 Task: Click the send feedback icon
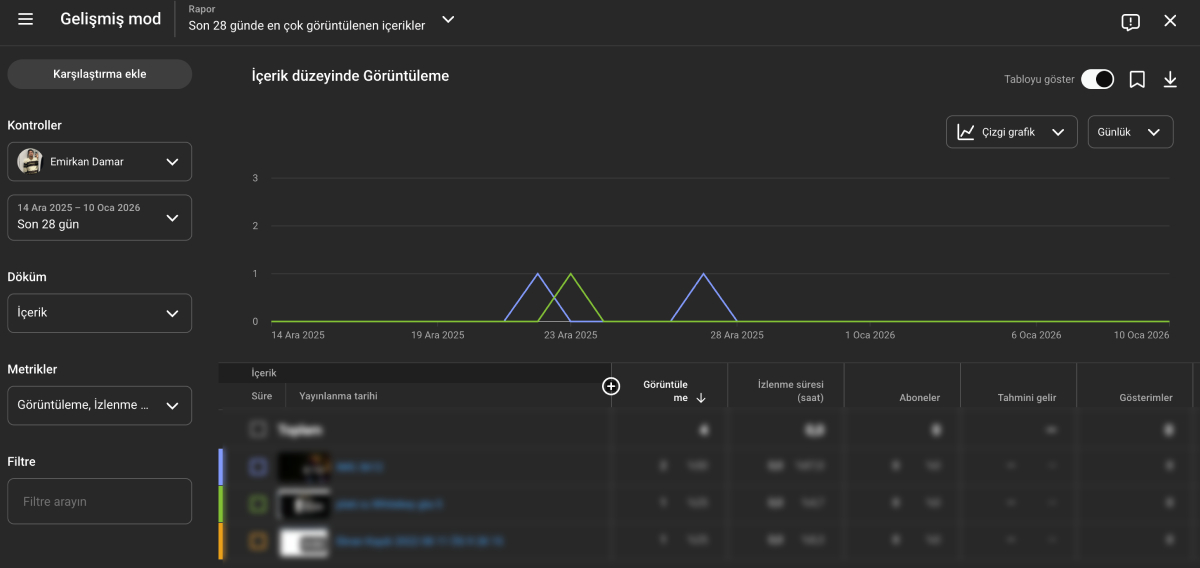tap(1130, 22)
